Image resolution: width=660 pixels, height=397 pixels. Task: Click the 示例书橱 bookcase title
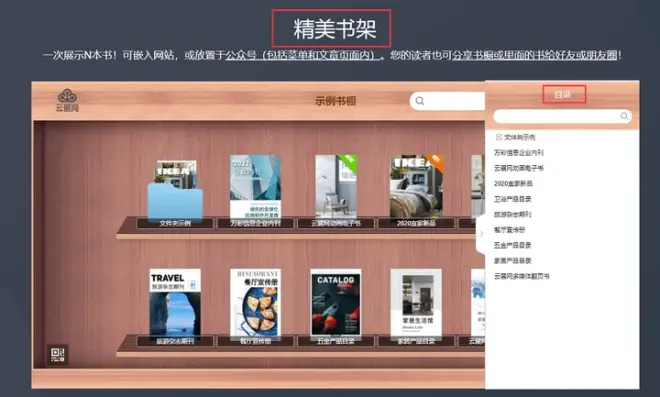click(335, 101)
